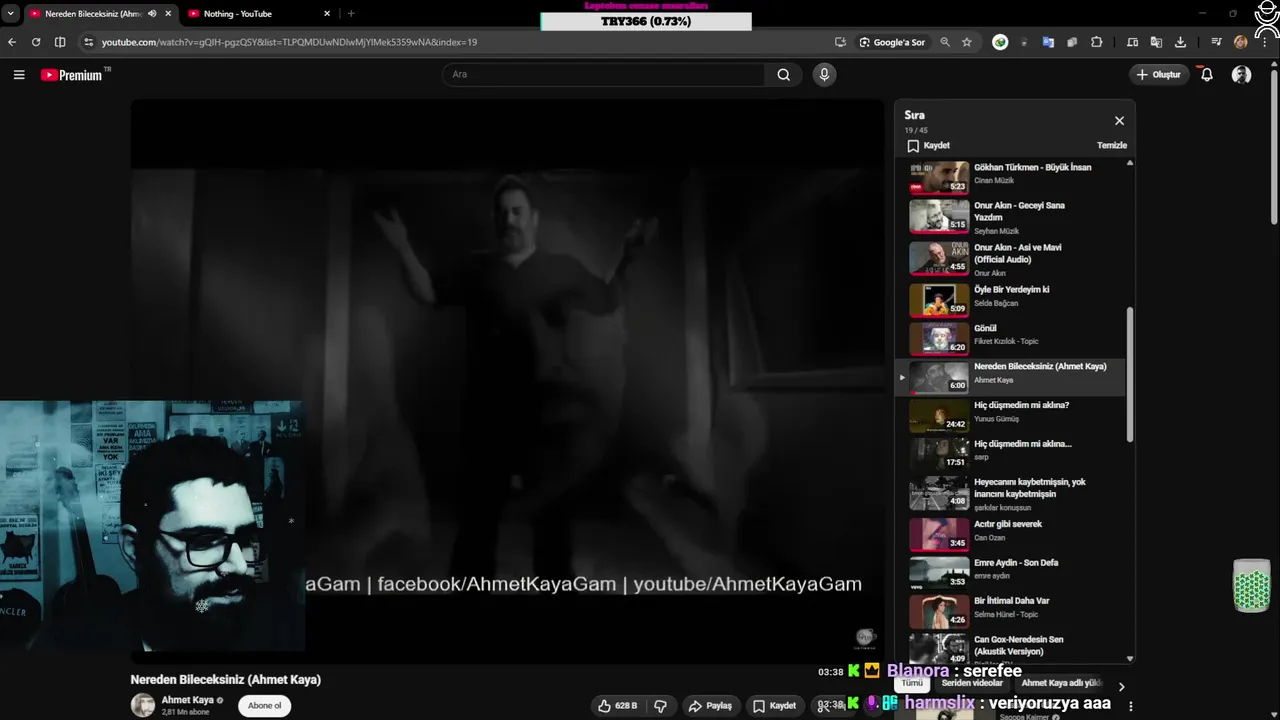Open the tab search dropdown
The height and width of the screenshot is (720, 1280).
pos(11,14)
